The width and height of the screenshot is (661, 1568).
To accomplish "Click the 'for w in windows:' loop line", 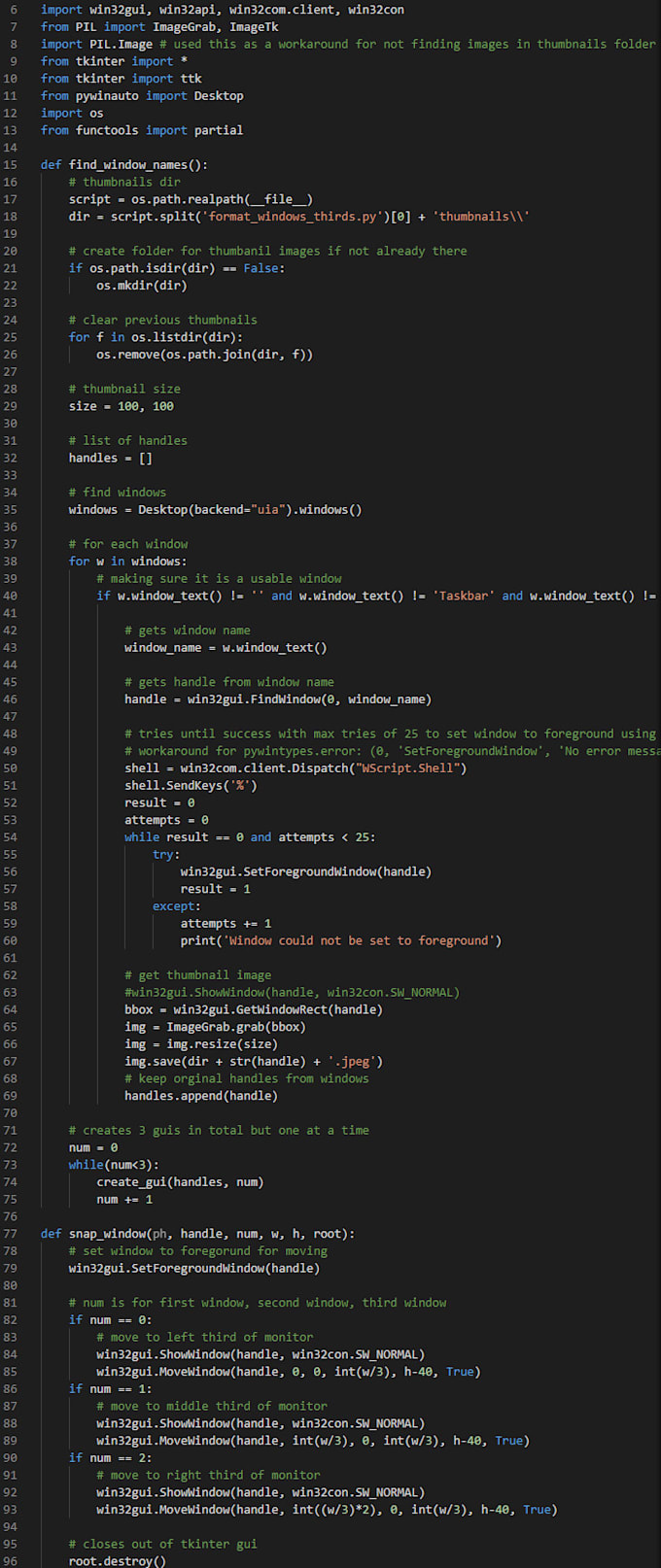I will tap(128, 562).
